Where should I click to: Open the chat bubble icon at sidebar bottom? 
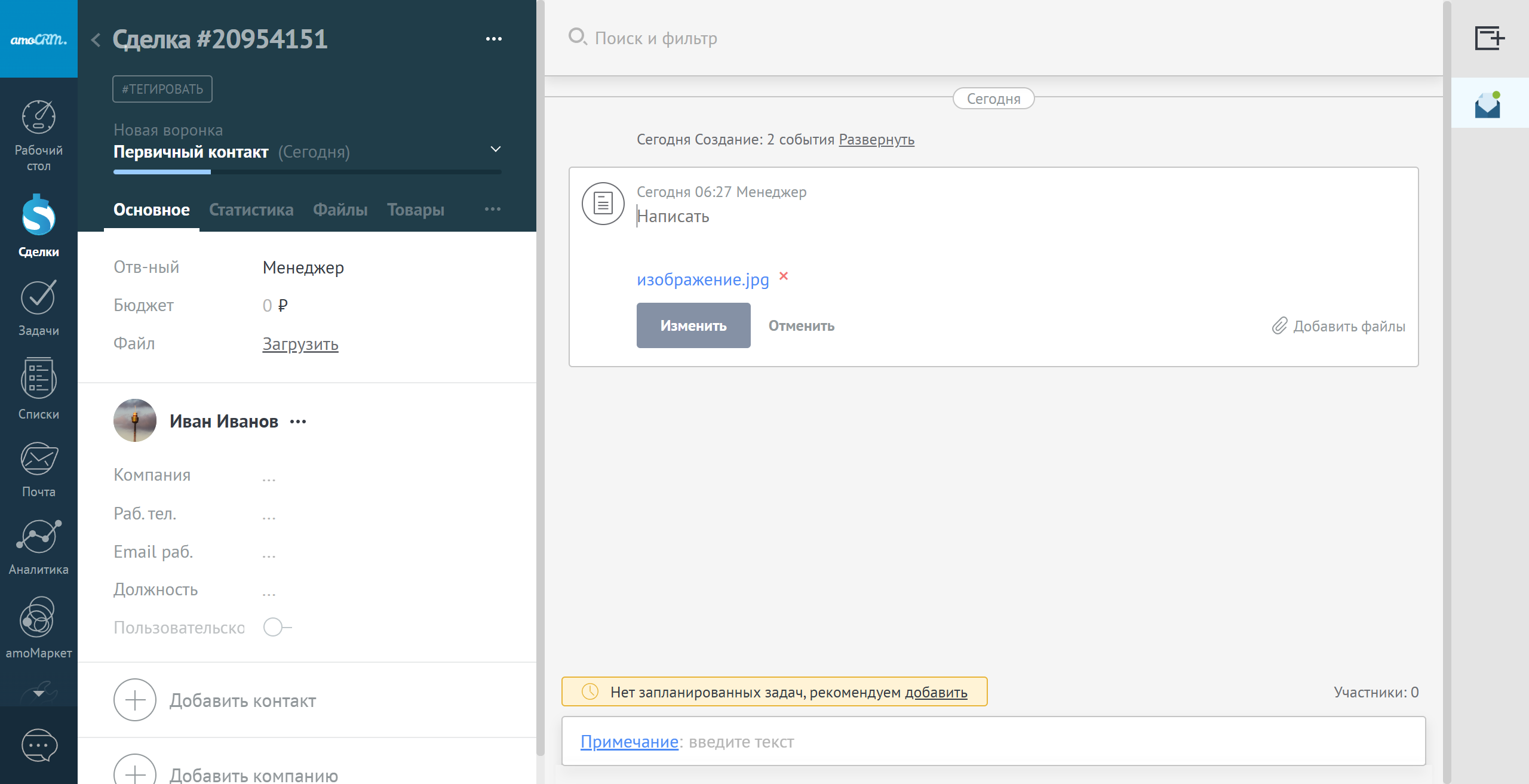point(39,745)
